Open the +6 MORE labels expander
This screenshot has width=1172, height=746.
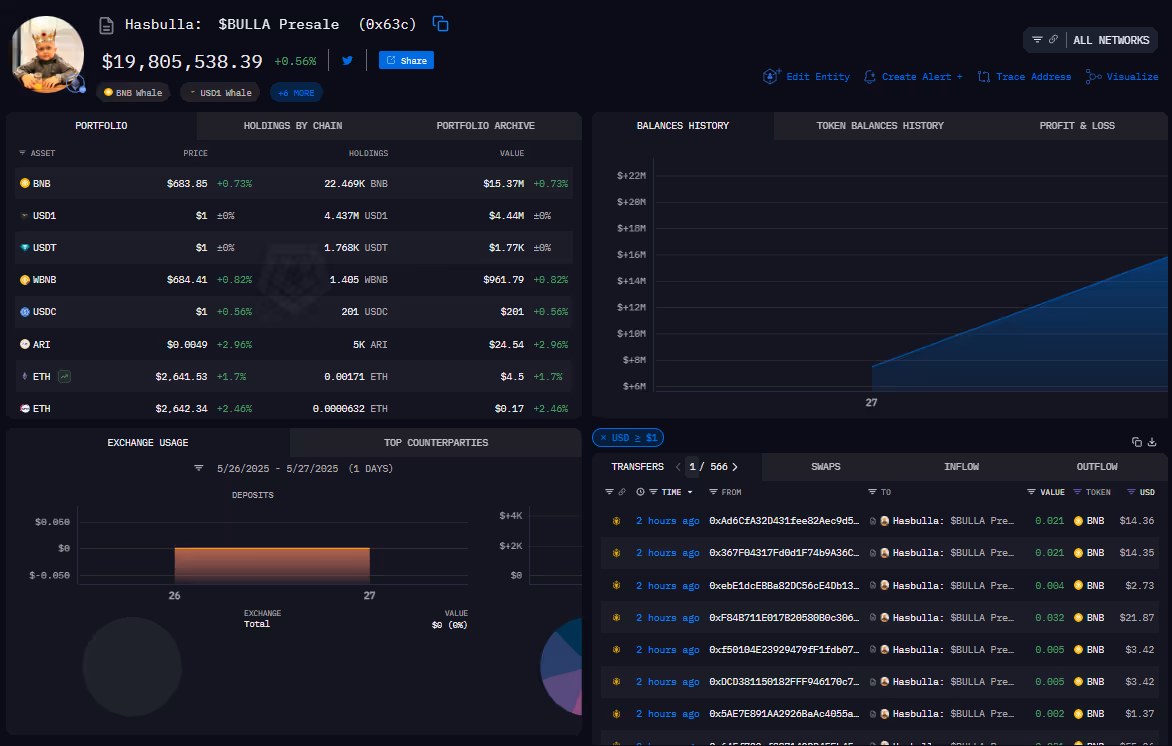click(x=296, y=92)
